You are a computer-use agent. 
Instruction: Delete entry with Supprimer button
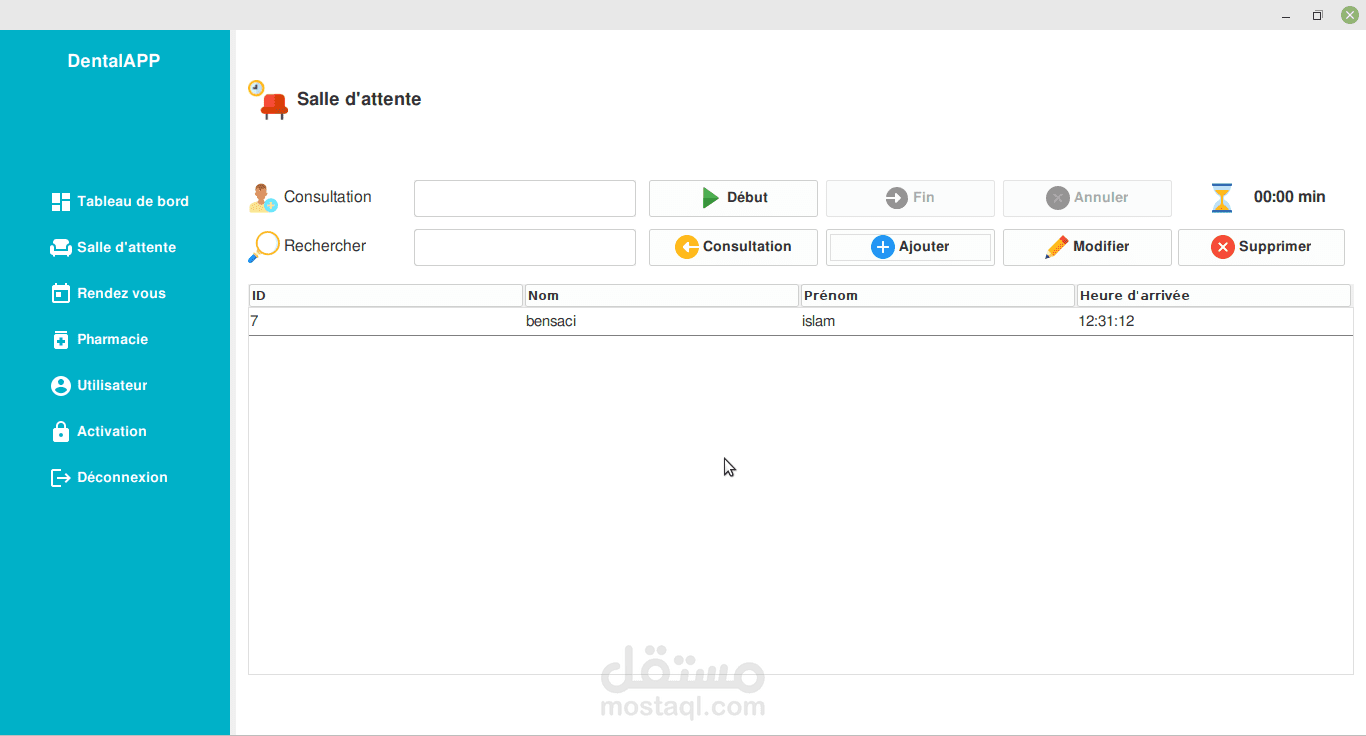coord(1261,247)
